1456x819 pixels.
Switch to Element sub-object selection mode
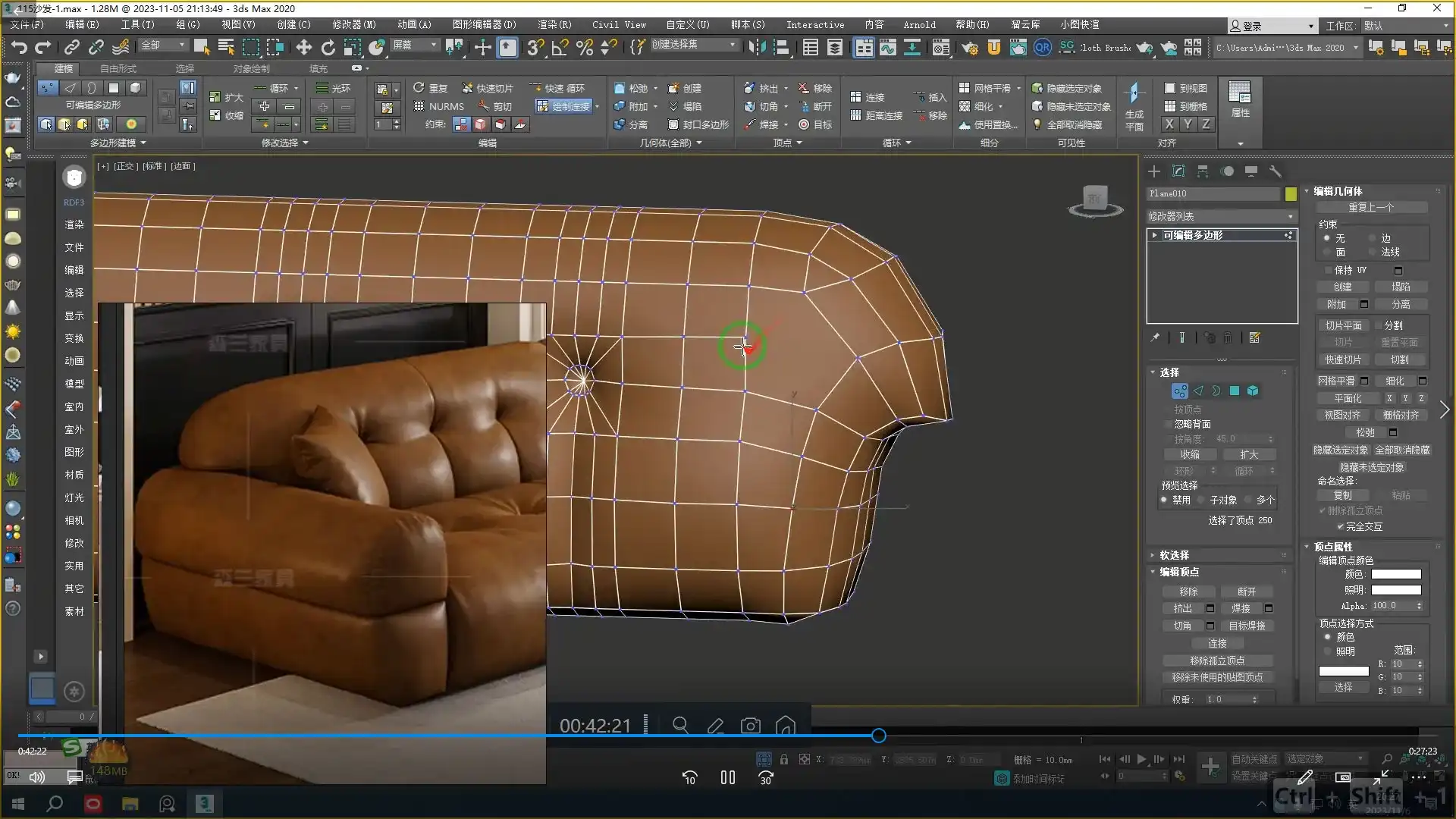click(1252, 391)
